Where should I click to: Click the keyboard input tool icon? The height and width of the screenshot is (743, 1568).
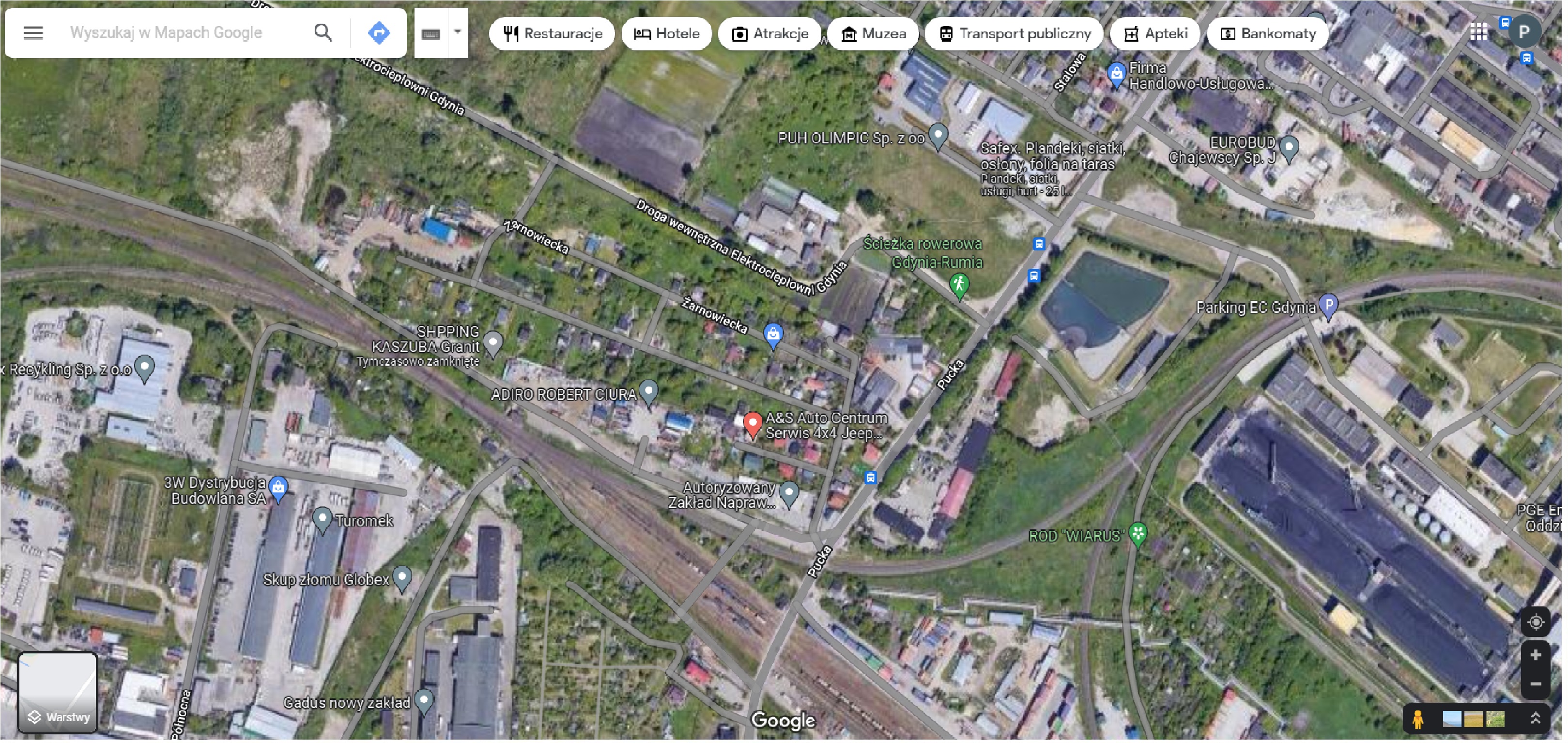click(x=431, y=34)
